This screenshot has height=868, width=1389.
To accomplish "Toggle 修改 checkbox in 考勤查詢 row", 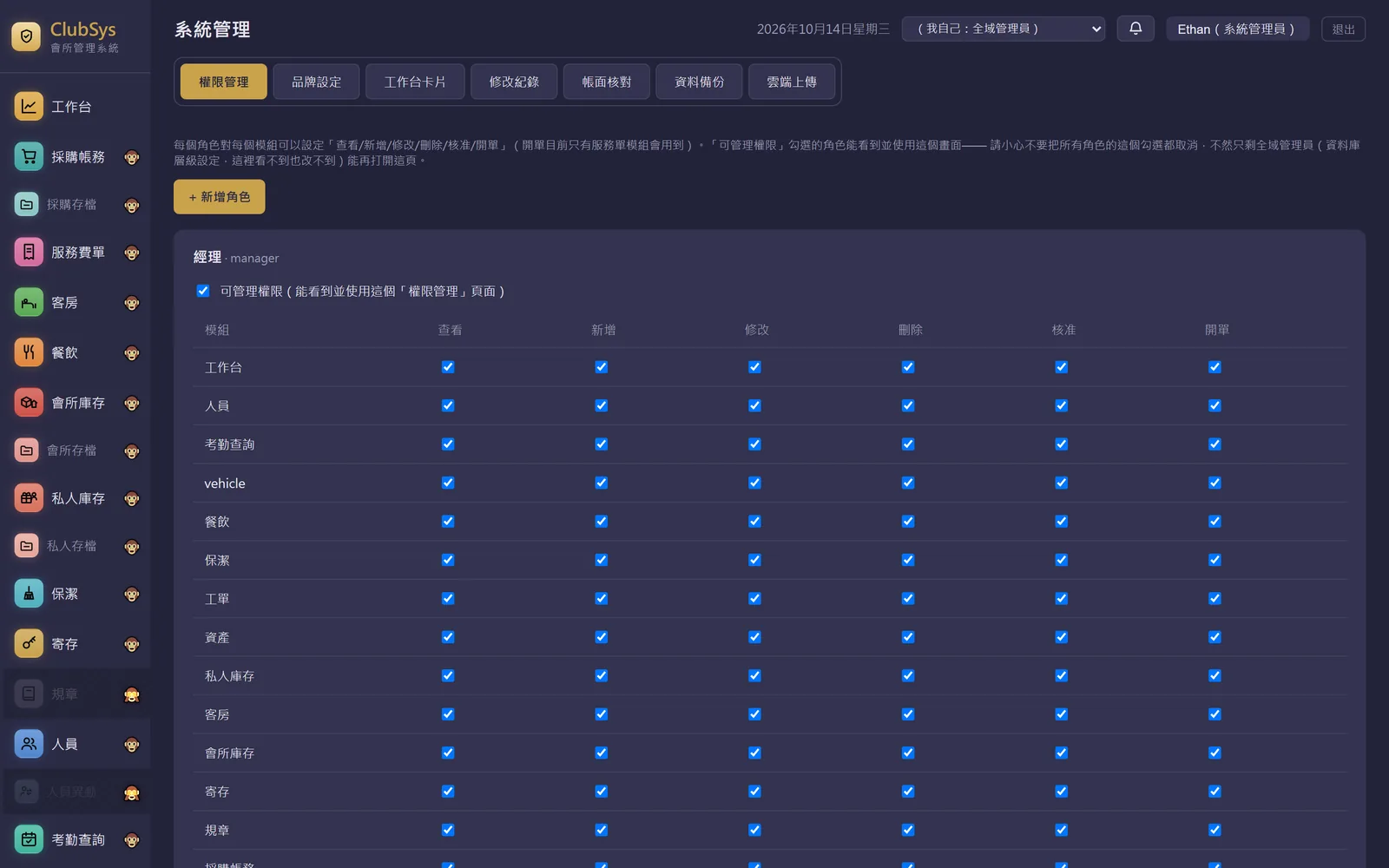I will [x=754, y=444].
